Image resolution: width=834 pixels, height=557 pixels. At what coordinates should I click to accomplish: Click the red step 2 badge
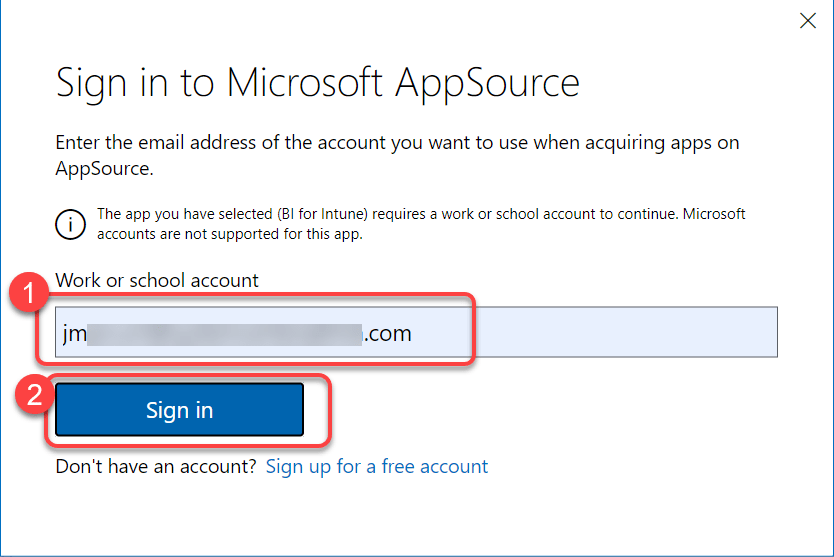click(31, 393)
